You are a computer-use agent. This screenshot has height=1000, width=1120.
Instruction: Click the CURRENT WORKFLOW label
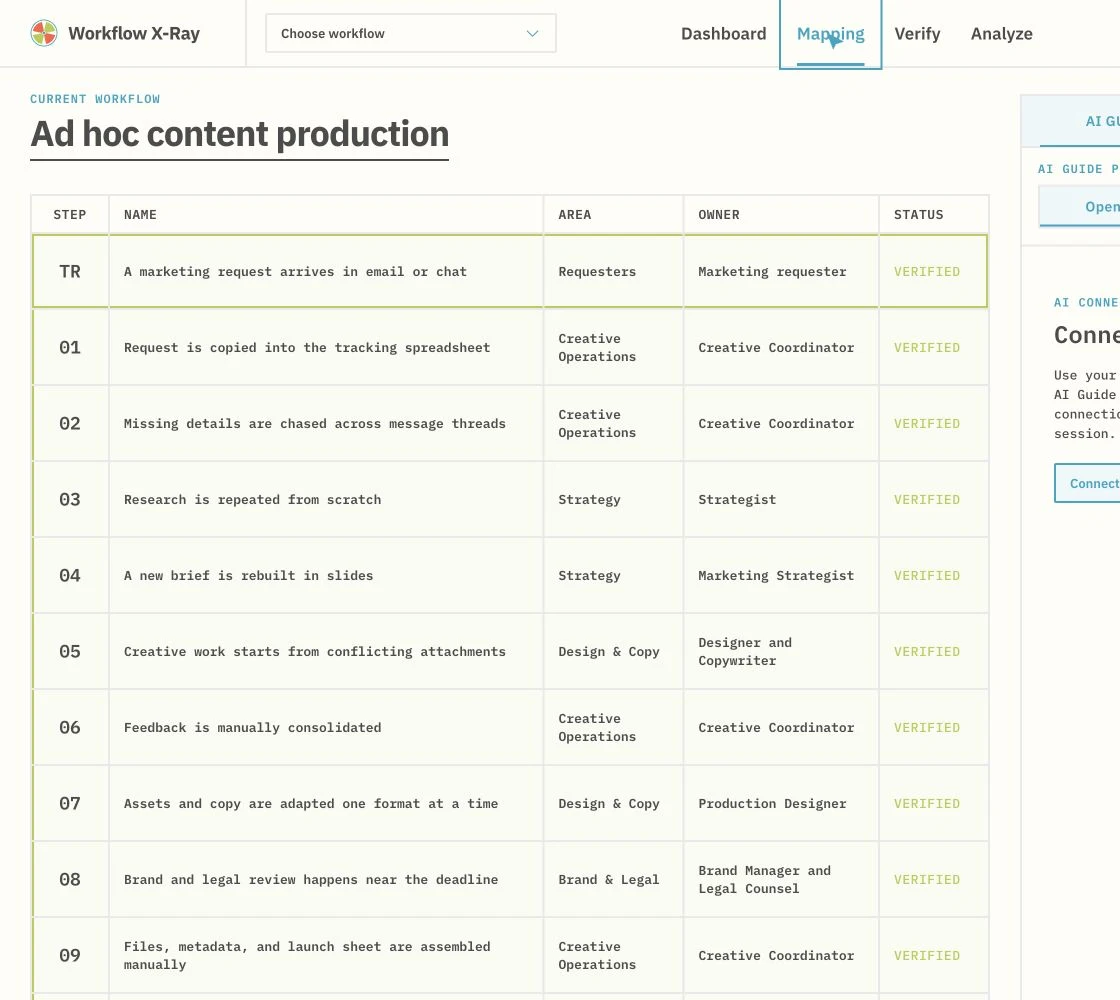95,99
